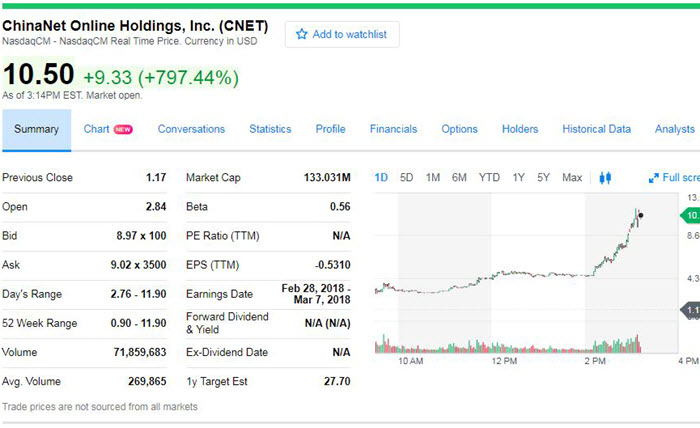Click the As of 3:14PM EST market status
Viewport: 700px width, 428px height.
[72, 96]
